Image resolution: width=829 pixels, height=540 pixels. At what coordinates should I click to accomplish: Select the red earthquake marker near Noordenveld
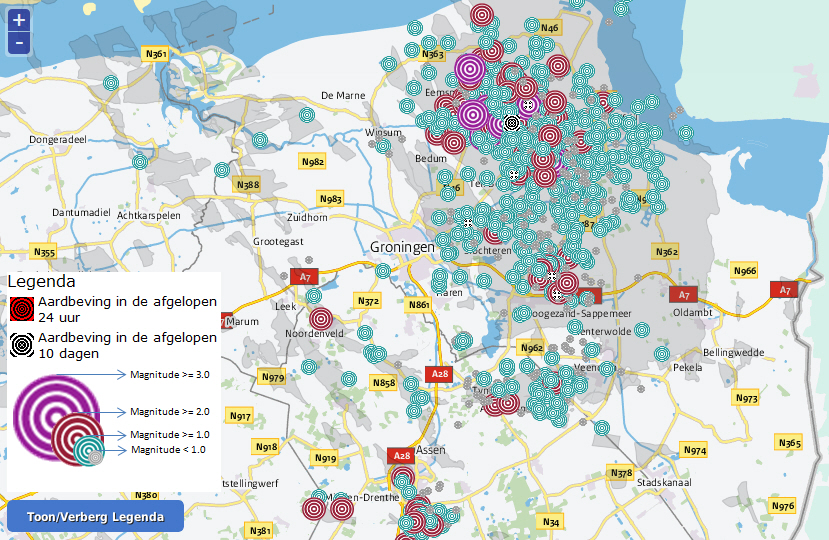[321, 318]
